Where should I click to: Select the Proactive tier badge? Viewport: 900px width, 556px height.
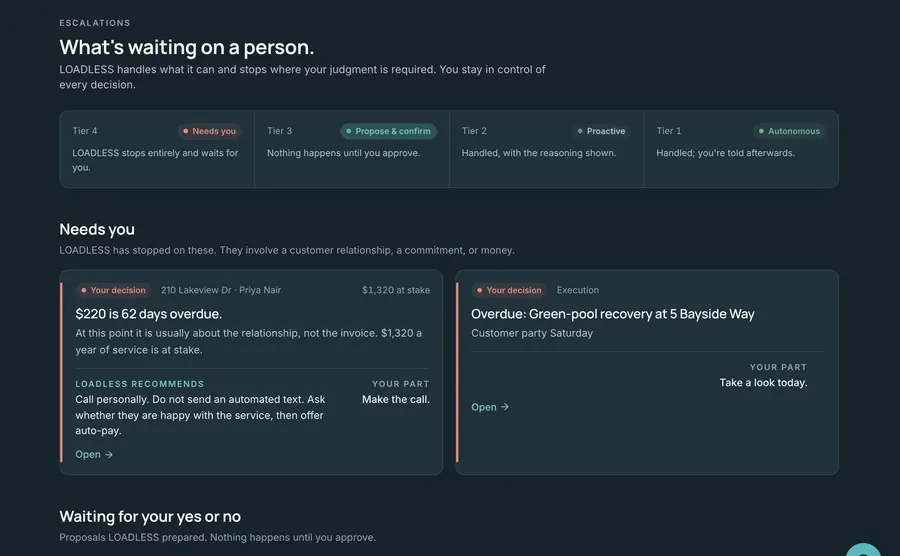(x=601, y=131)
